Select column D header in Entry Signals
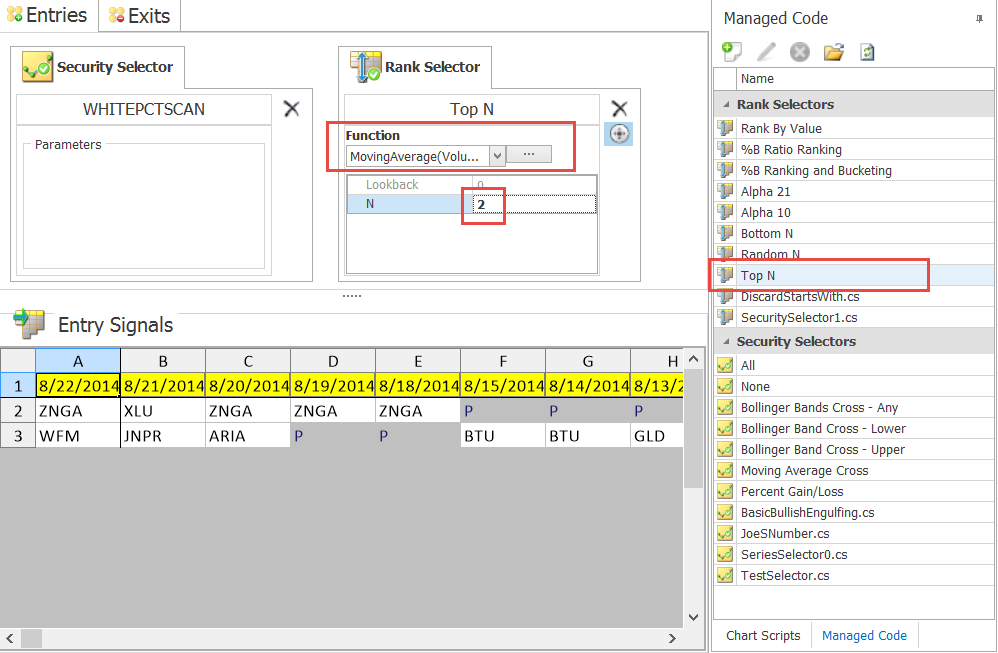998x653 pixels. 333,362
